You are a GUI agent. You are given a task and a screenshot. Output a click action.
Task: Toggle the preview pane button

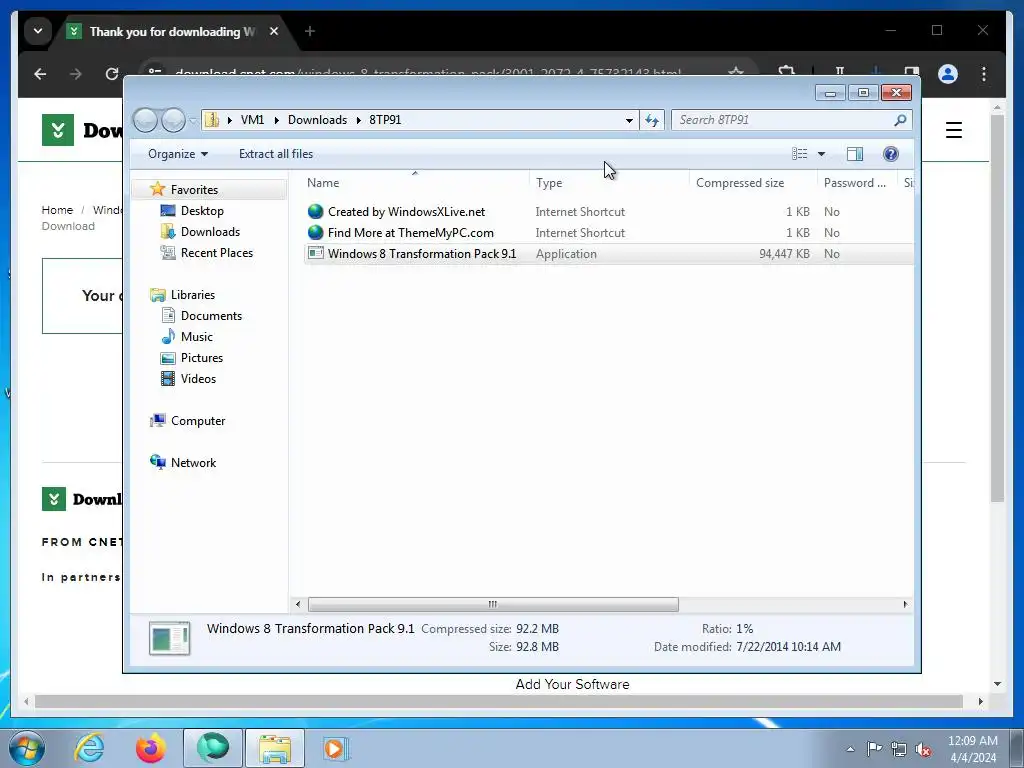pos(855,154)
